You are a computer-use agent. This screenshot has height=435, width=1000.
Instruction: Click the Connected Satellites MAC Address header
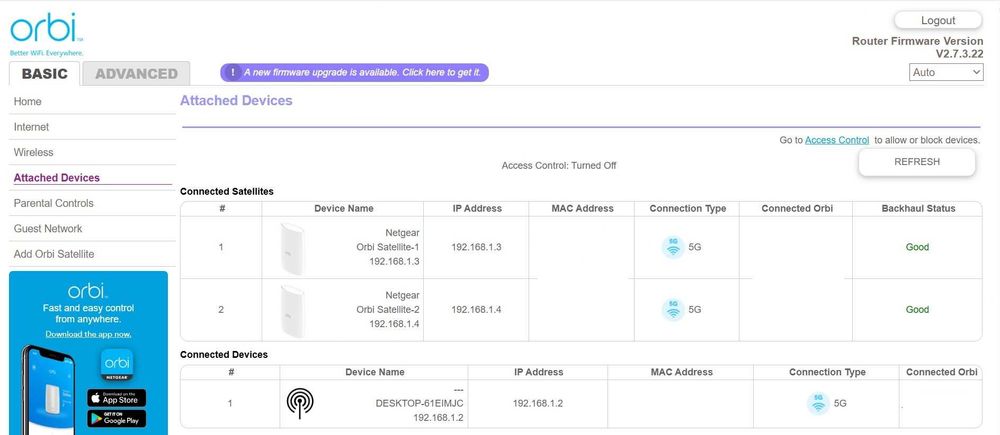click(582, 209)
